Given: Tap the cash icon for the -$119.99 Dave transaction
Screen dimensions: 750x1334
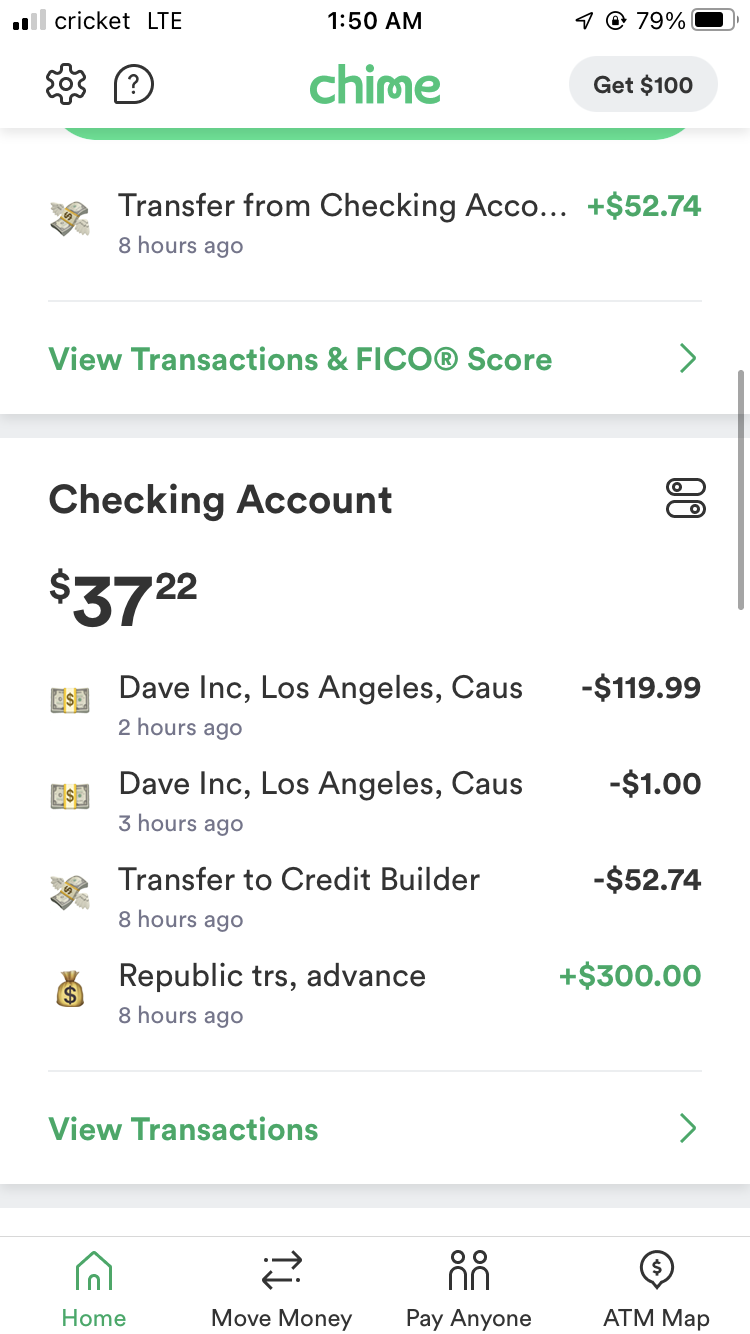Looking at the screenshot, I should 69,702.
